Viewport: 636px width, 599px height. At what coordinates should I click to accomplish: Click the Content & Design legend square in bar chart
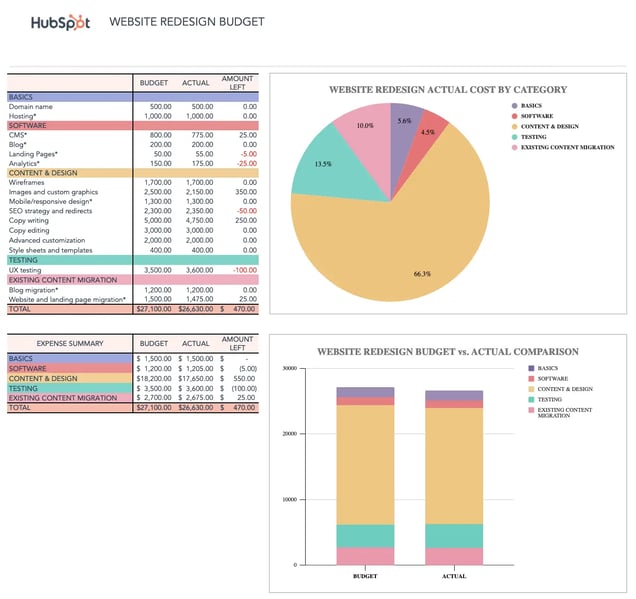coord(530,388)
